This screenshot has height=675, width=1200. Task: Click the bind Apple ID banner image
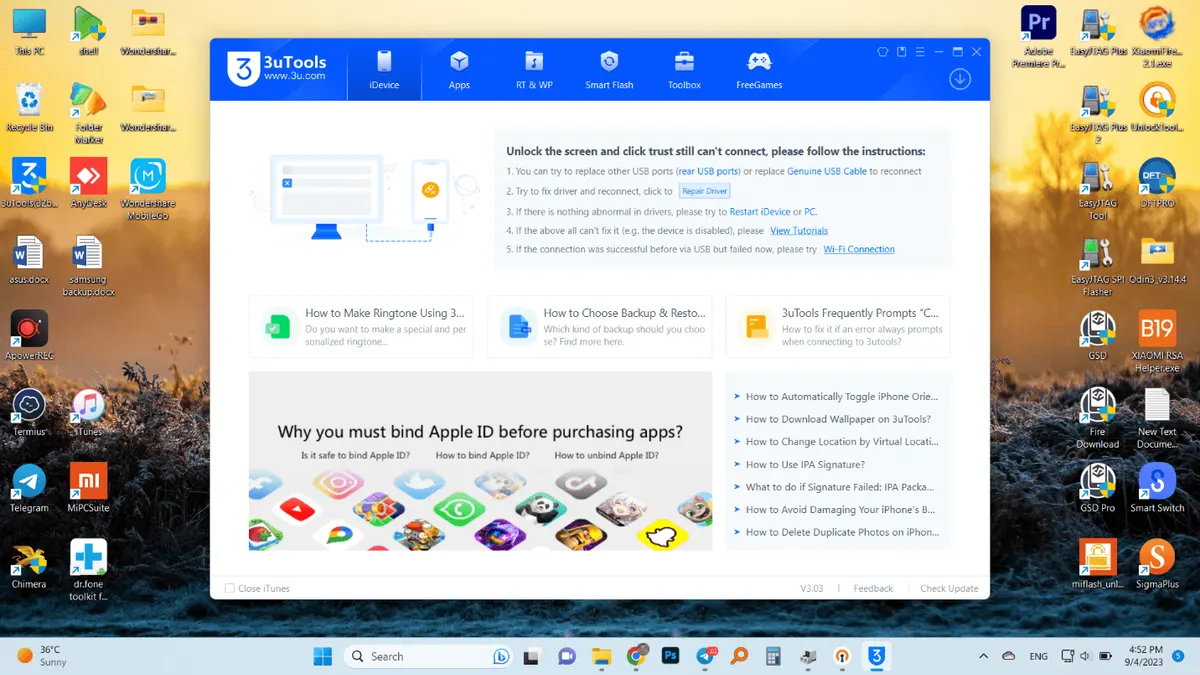tap(480, 461)
